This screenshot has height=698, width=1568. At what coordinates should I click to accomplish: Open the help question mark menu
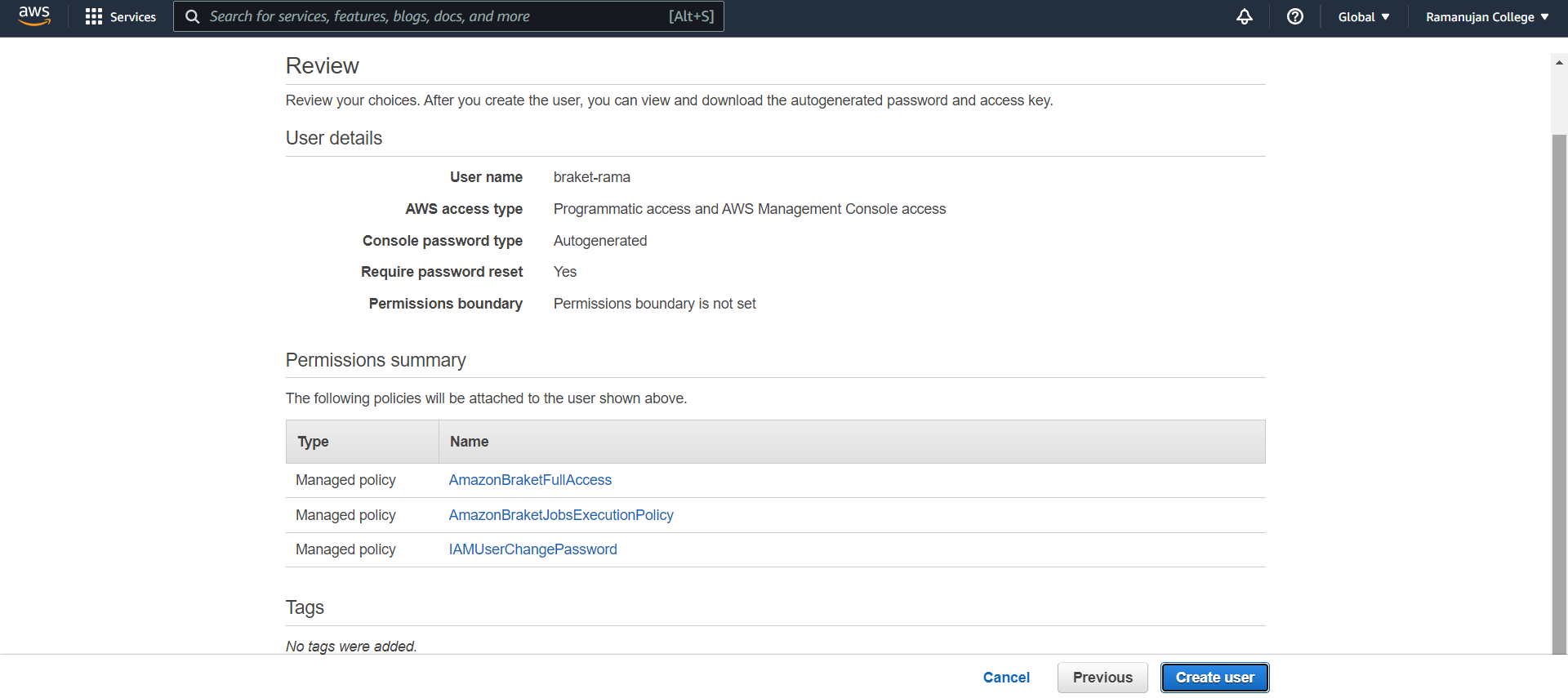coord(1294,16)
